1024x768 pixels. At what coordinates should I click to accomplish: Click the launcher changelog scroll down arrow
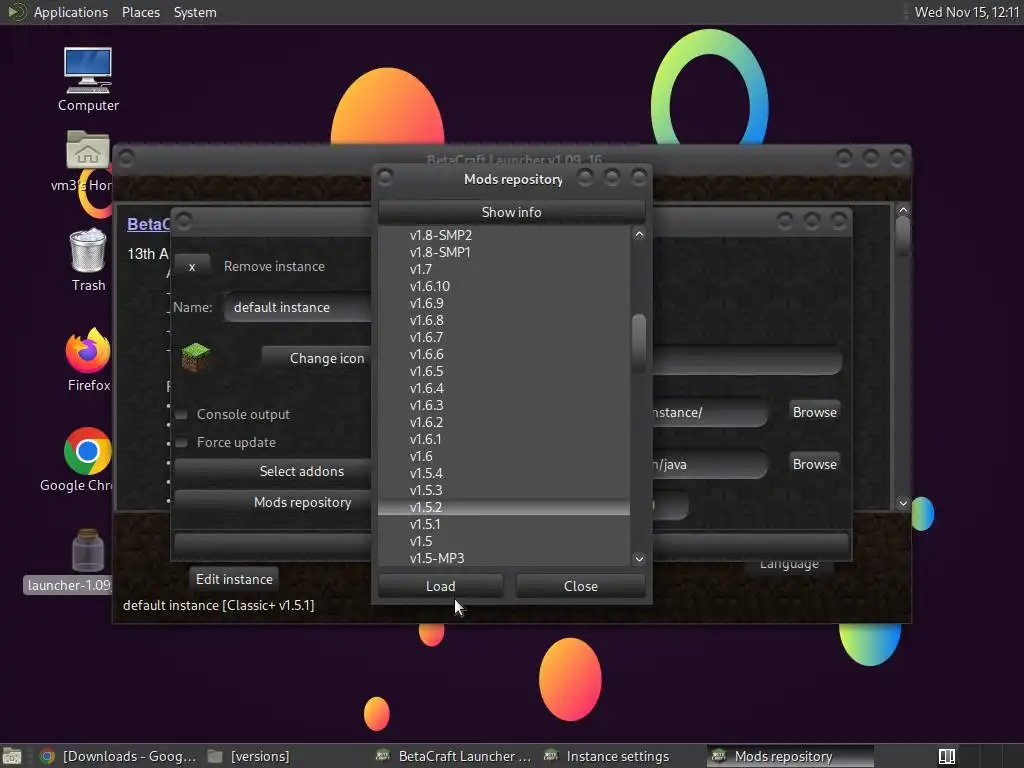(x=903, y=503)
